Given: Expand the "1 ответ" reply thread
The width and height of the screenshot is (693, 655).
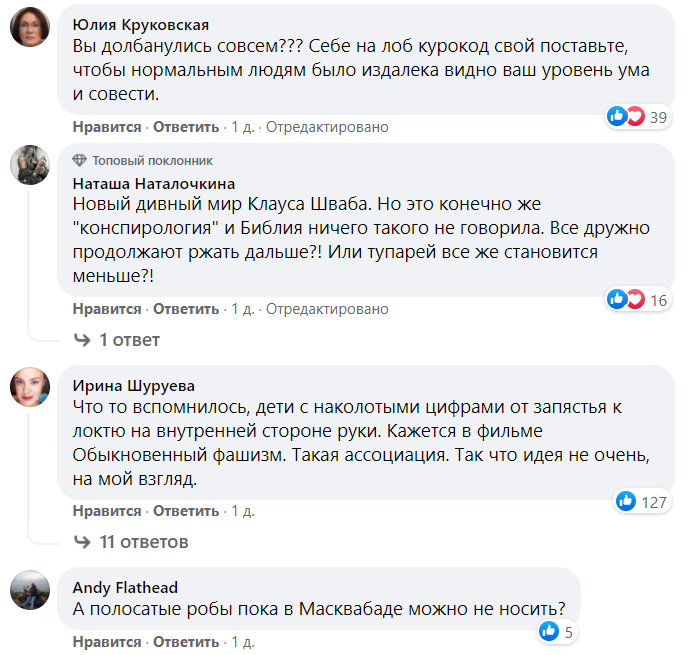Looking at the screenshot, I should coord(129,340).
